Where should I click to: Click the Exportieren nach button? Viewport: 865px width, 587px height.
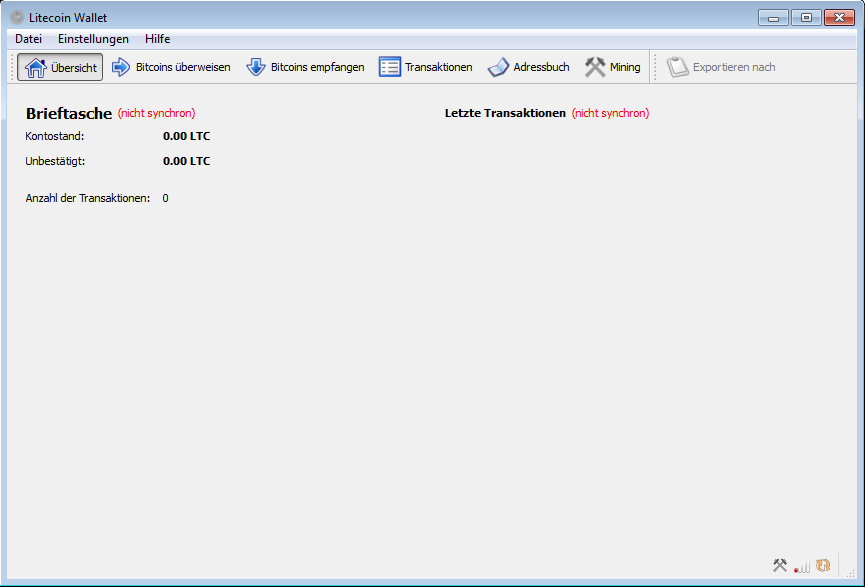coord(721,67)
